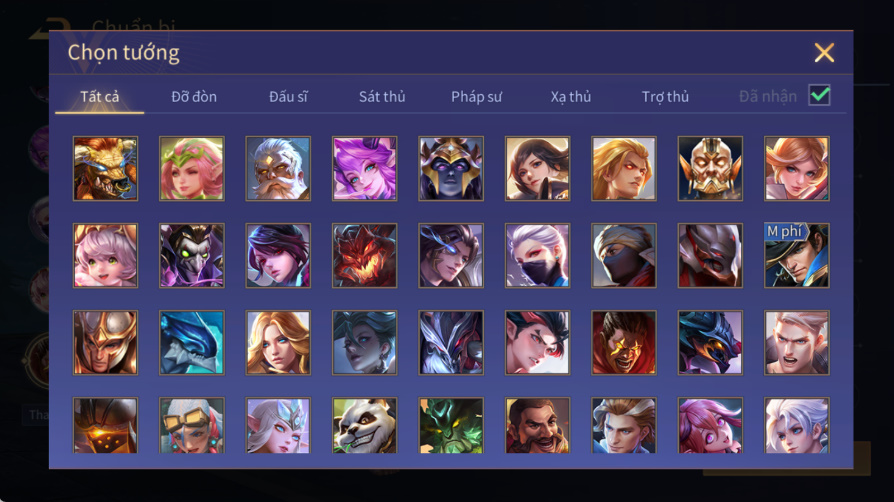Close the "Chọn tướng" dialog
The height and width of the screenshot is (502, 894).
(x=824, y=52)
